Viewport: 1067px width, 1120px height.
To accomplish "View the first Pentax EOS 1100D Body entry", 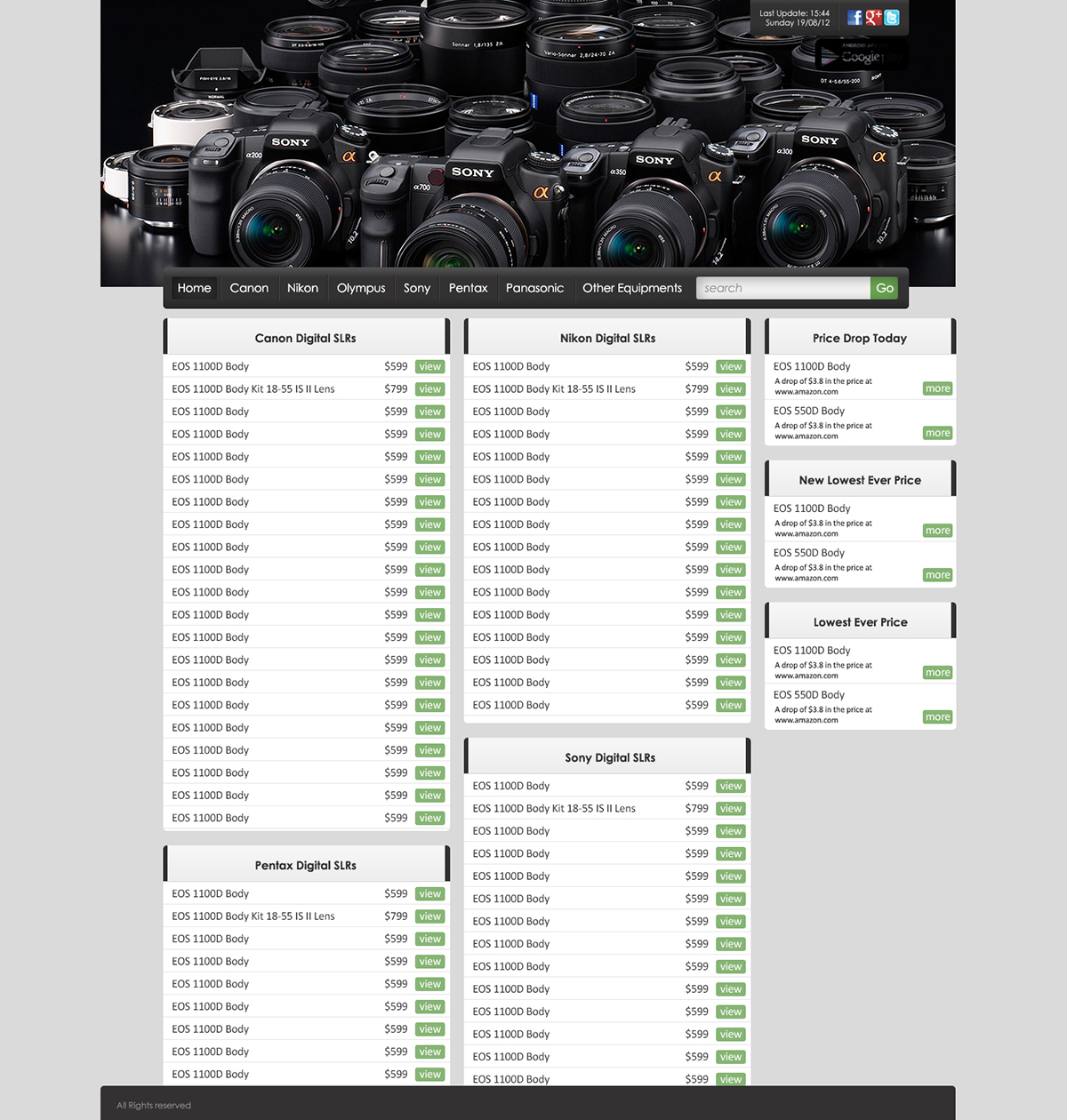I will pyautogui.click(x=429, y=893).
